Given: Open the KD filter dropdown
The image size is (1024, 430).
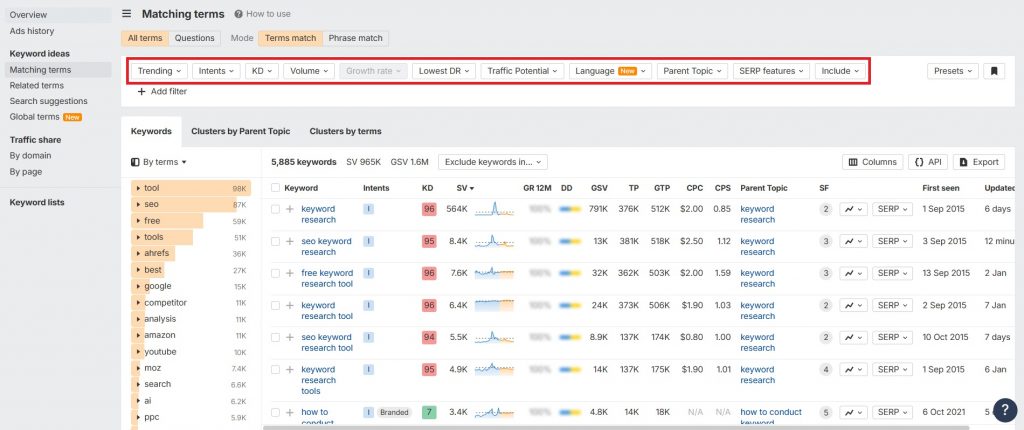Looking at the screenshot, I should click(262, 71).
